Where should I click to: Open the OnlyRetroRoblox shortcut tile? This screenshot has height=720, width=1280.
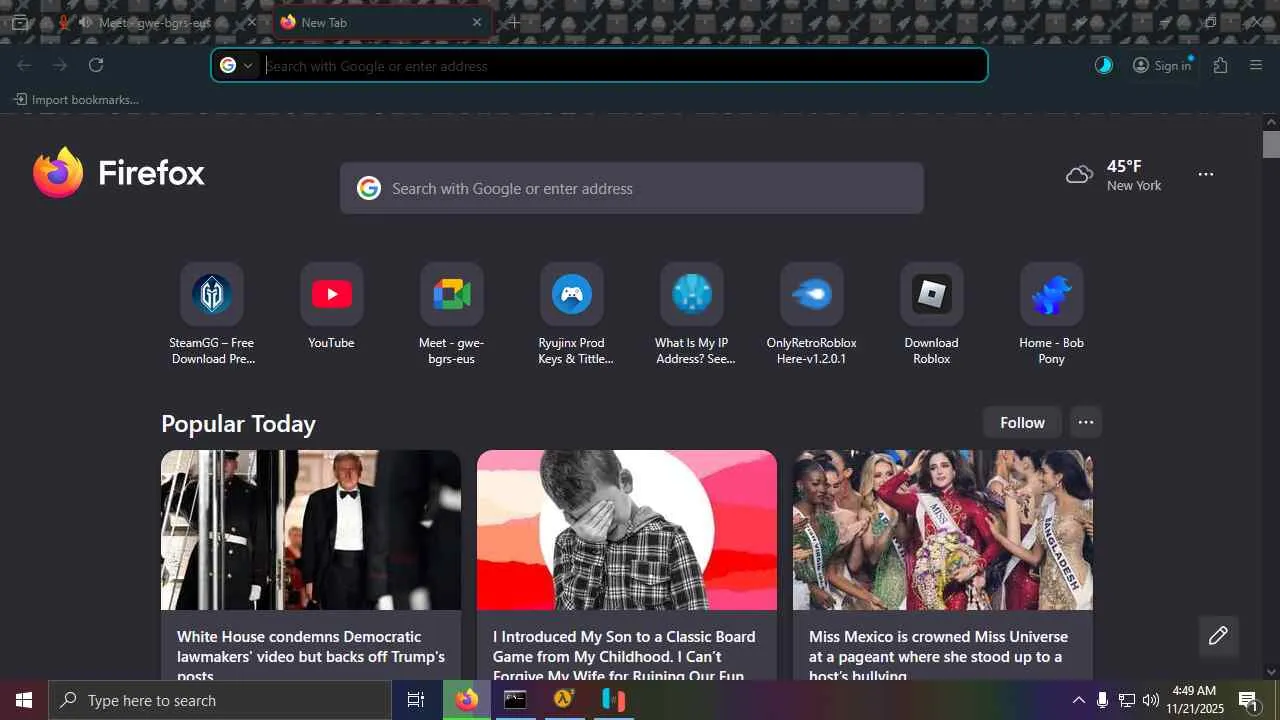pyautogui.click(x=812, y=294)
